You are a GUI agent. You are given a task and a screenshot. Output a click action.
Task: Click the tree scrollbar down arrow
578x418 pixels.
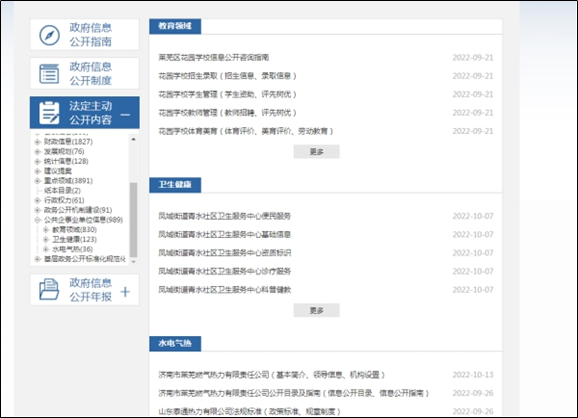[x=133, y=262]
